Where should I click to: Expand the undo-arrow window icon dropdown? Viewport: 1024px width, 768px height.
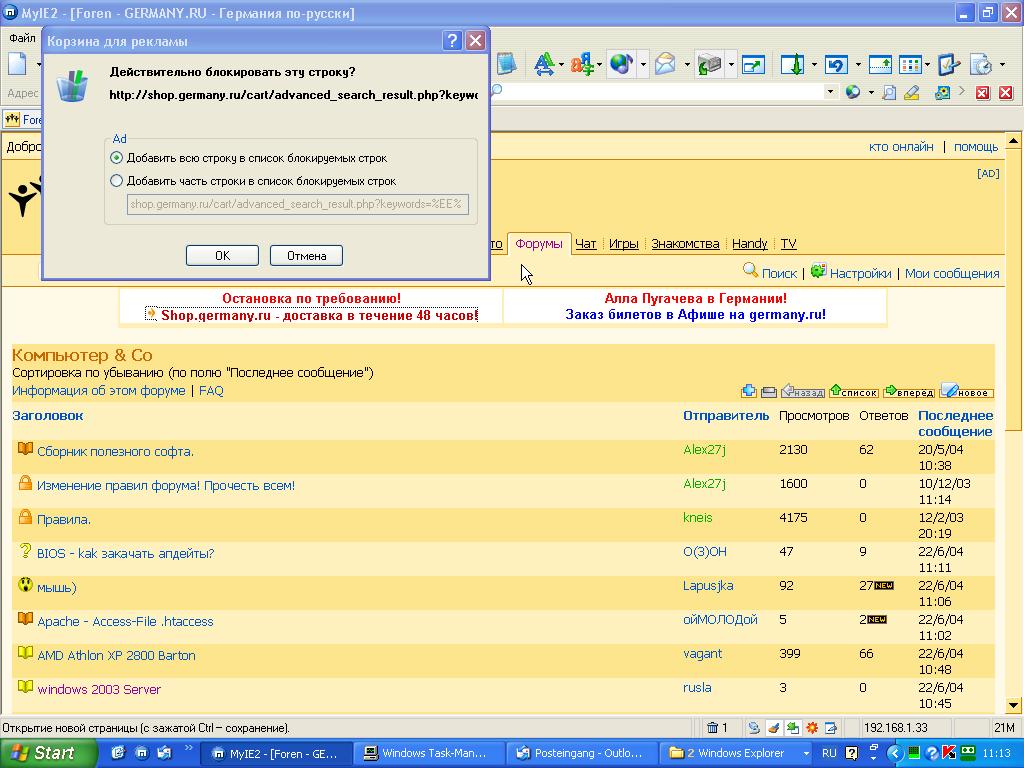857,64
